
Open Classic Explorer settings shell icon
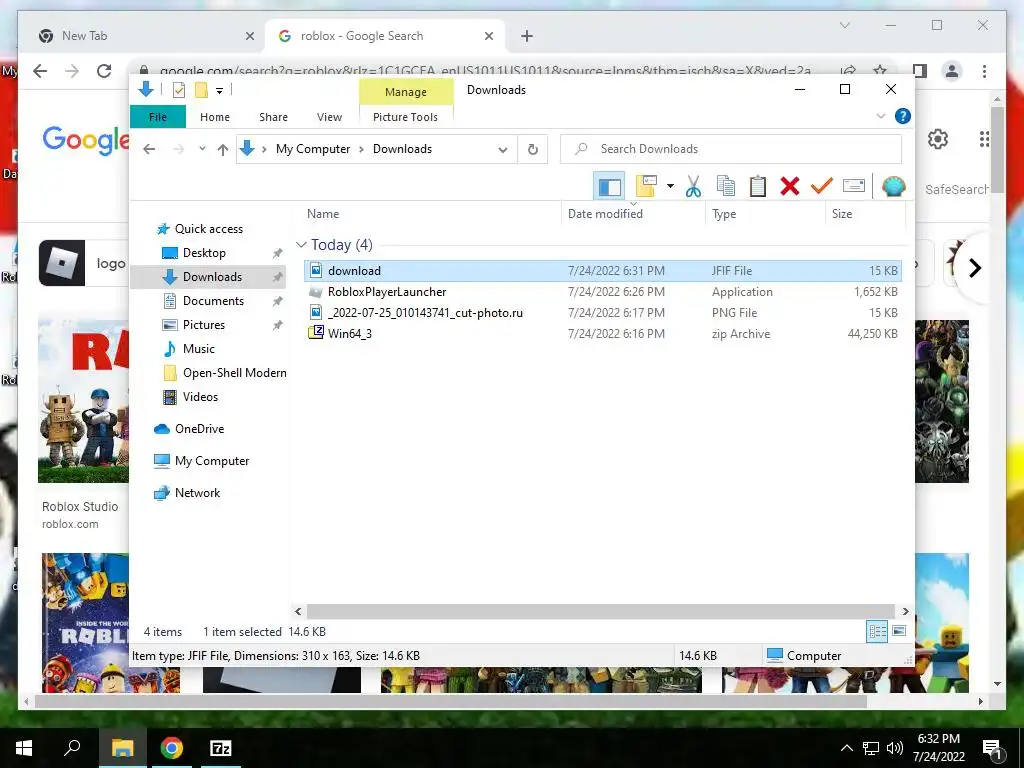[893, 186]
